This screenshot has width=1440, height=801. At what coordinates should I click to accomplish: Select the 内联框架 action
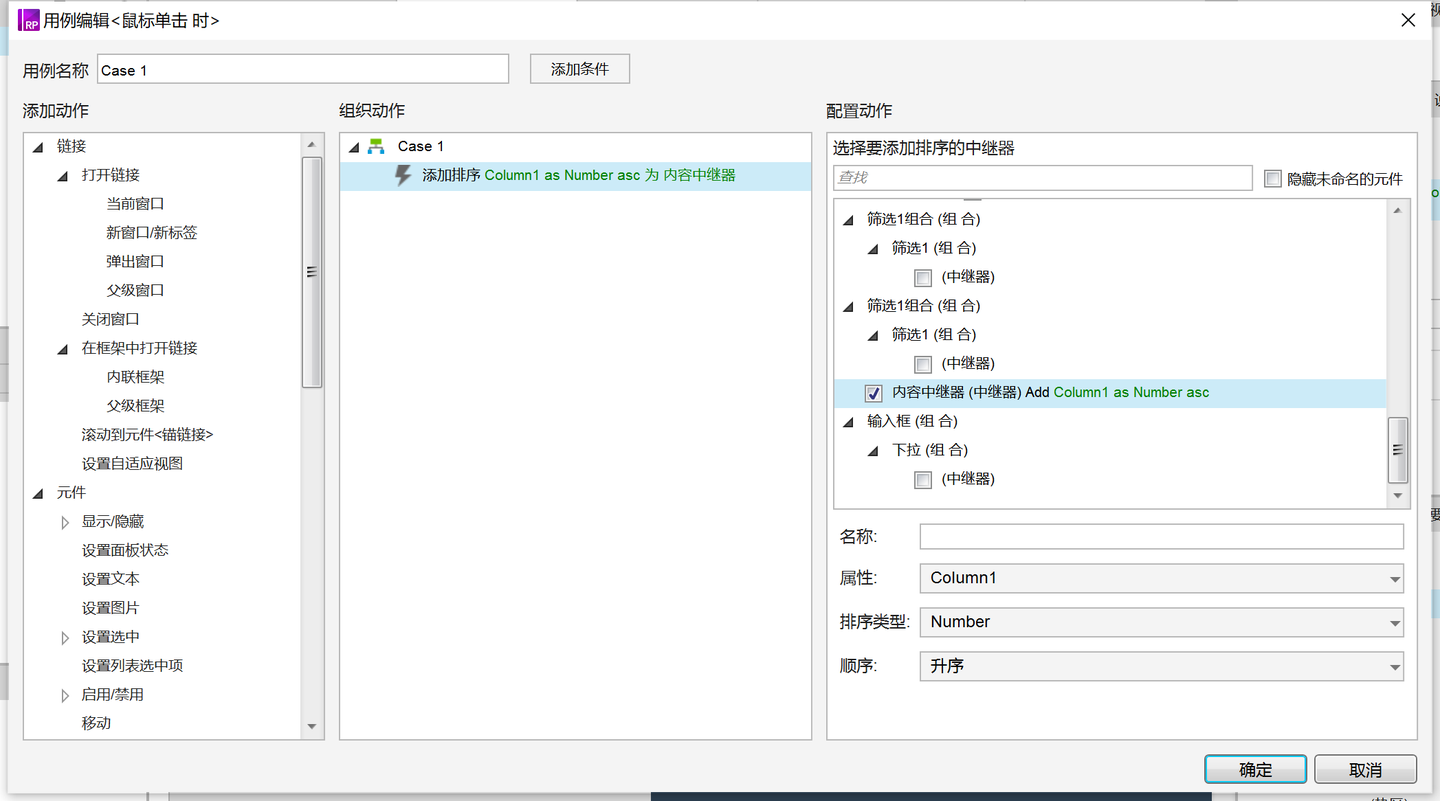click(x=135, y=378)
